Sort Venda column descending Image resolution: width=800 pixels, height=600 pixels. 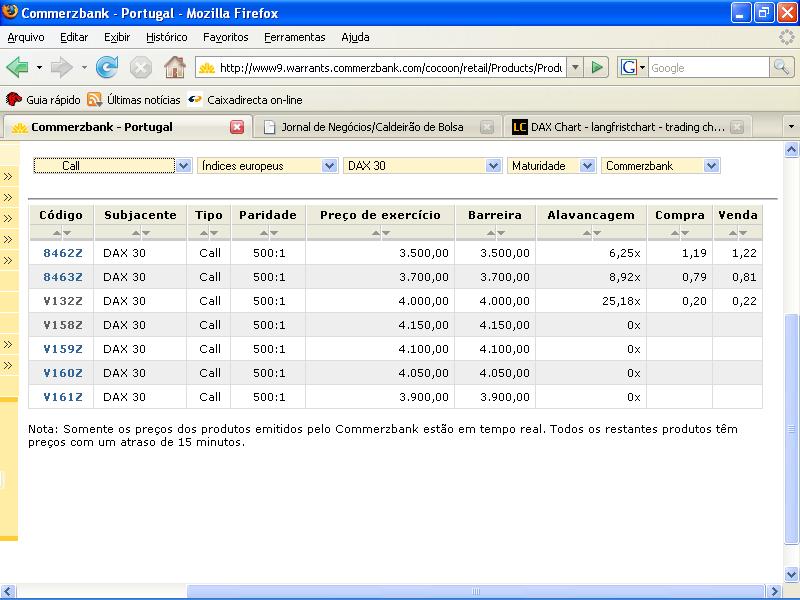pyautogui.click(x=743, y=233)
